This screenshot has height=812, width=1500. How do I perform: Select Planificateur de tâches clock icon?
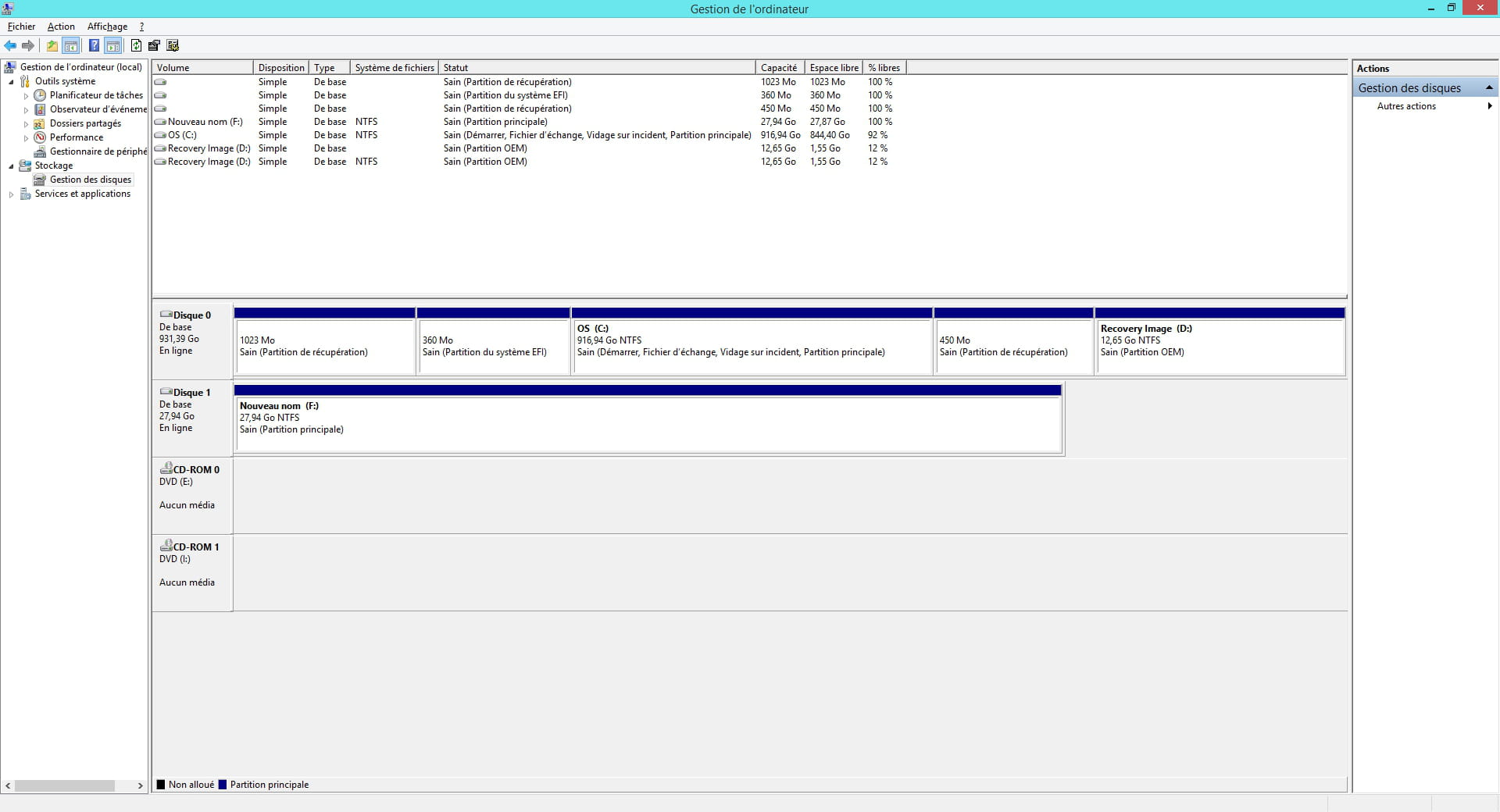coord(40,95)
